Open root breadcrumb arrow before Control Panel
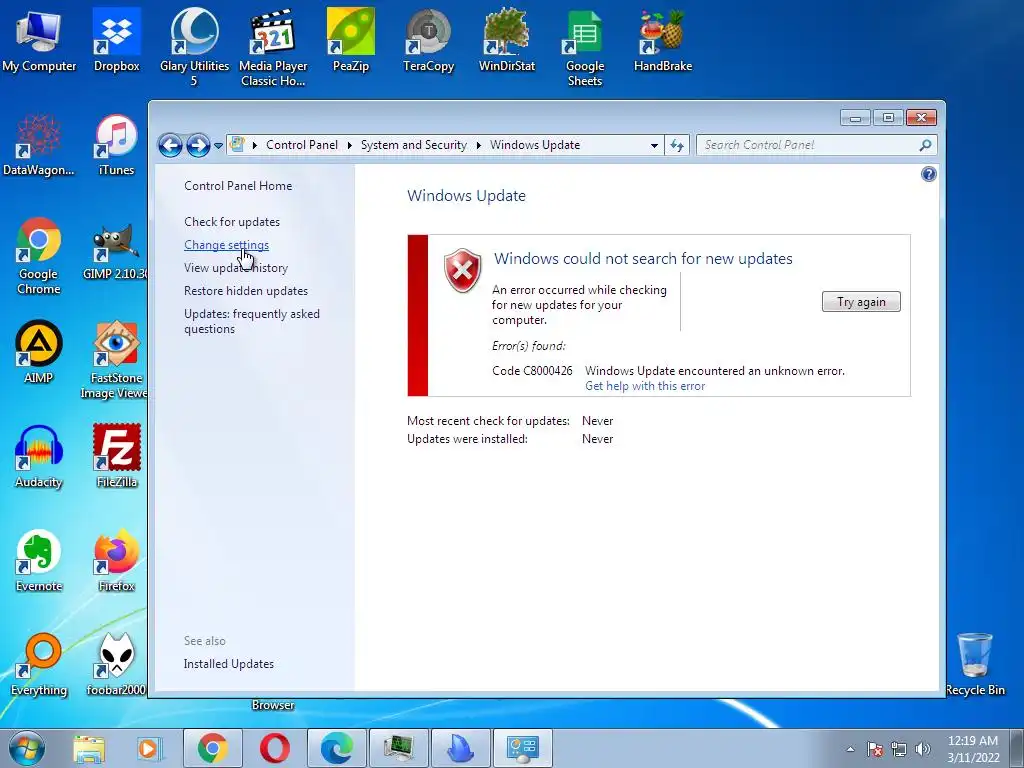This screenshot has height=768, width=1024. pos(255,145)
